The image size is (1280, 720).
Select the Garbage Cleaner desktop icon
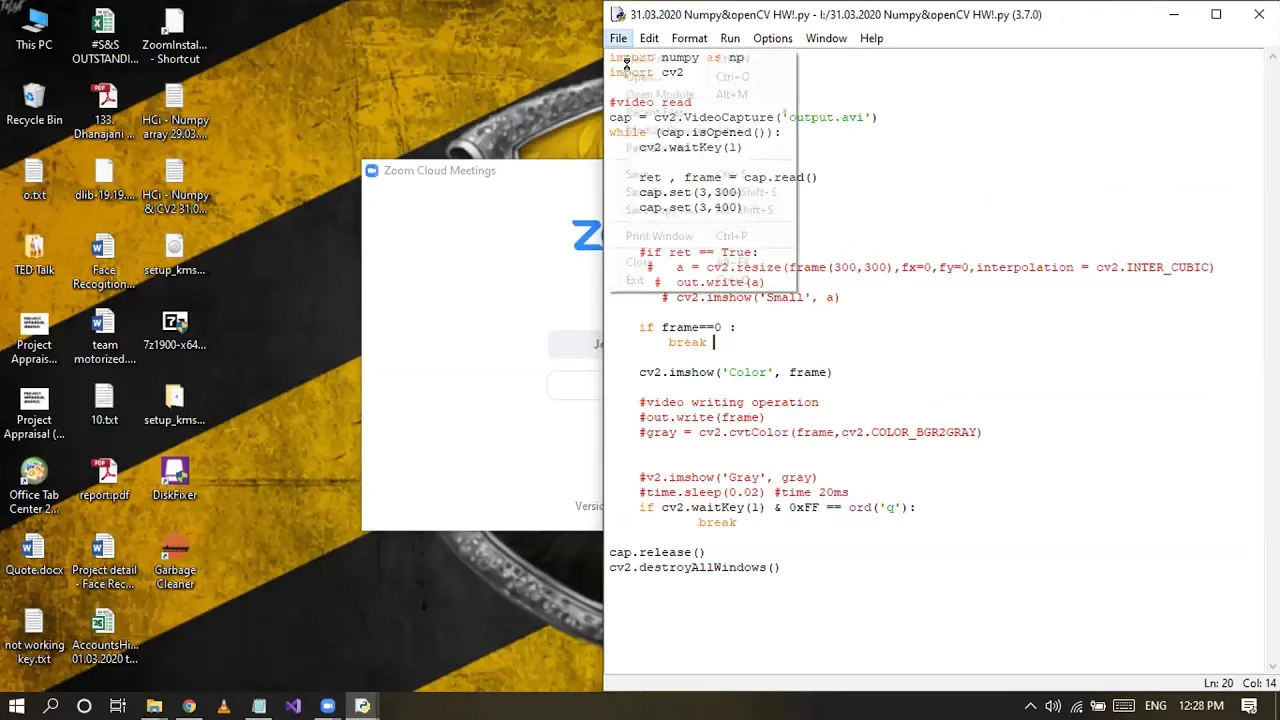point(175,562)
